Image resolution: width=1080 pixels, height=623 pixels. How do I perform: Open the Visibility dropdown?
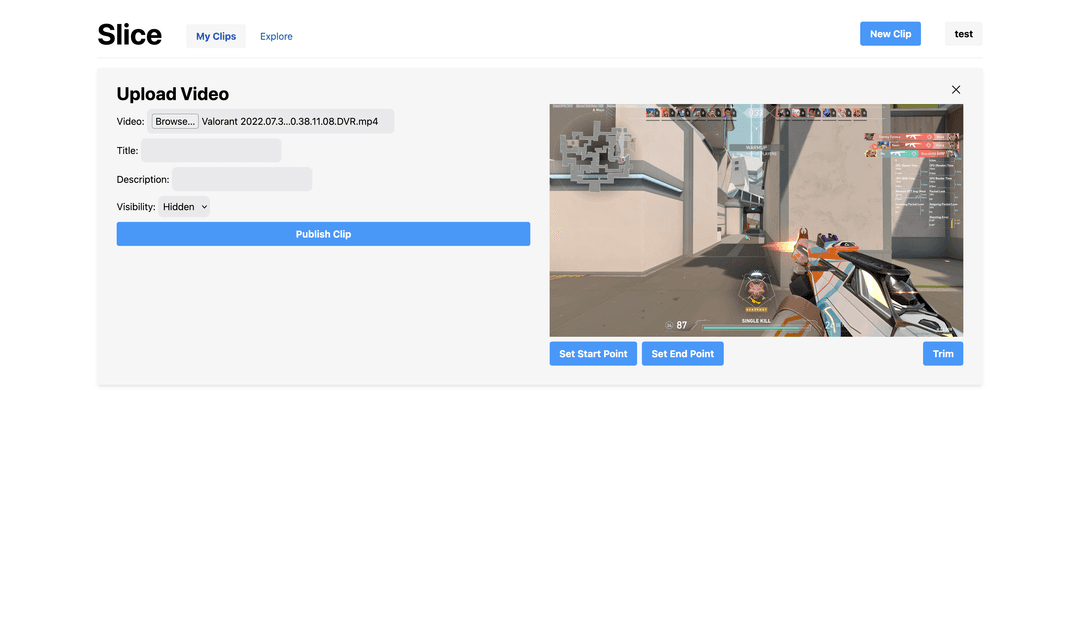click(184, 207)
